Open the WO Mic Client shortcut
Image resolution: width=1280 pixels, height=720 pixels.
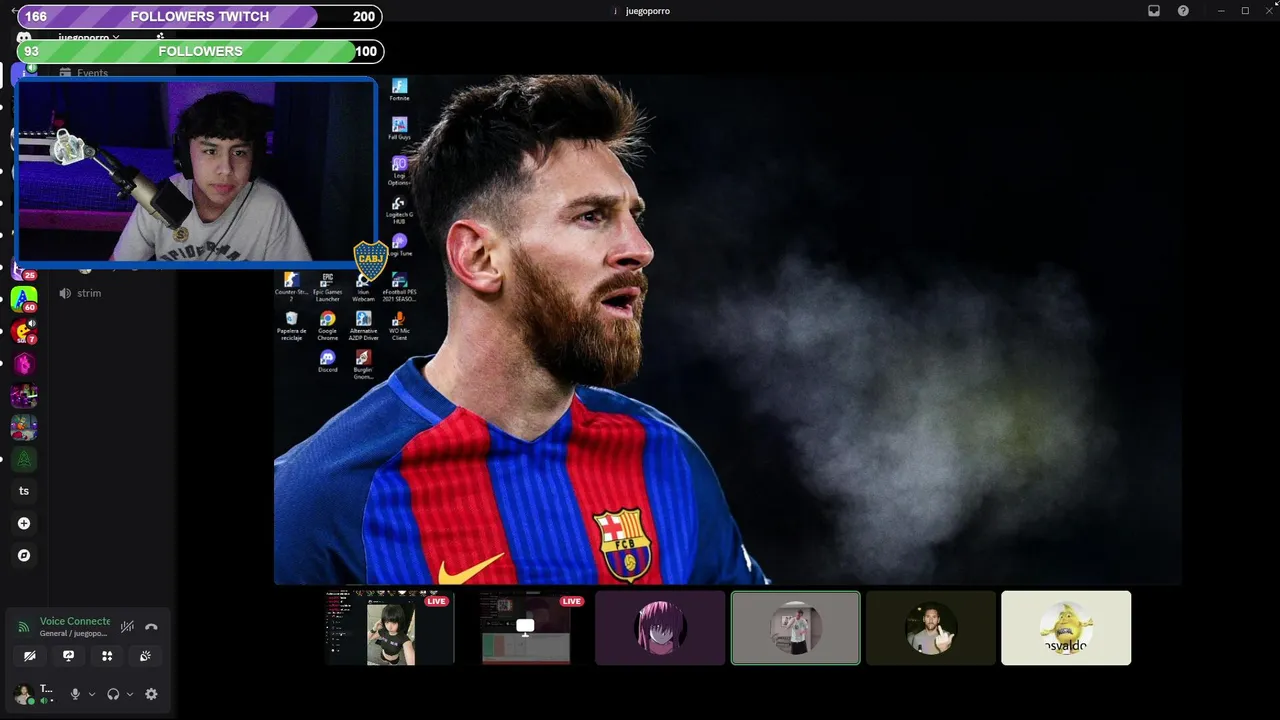[399, 326]
